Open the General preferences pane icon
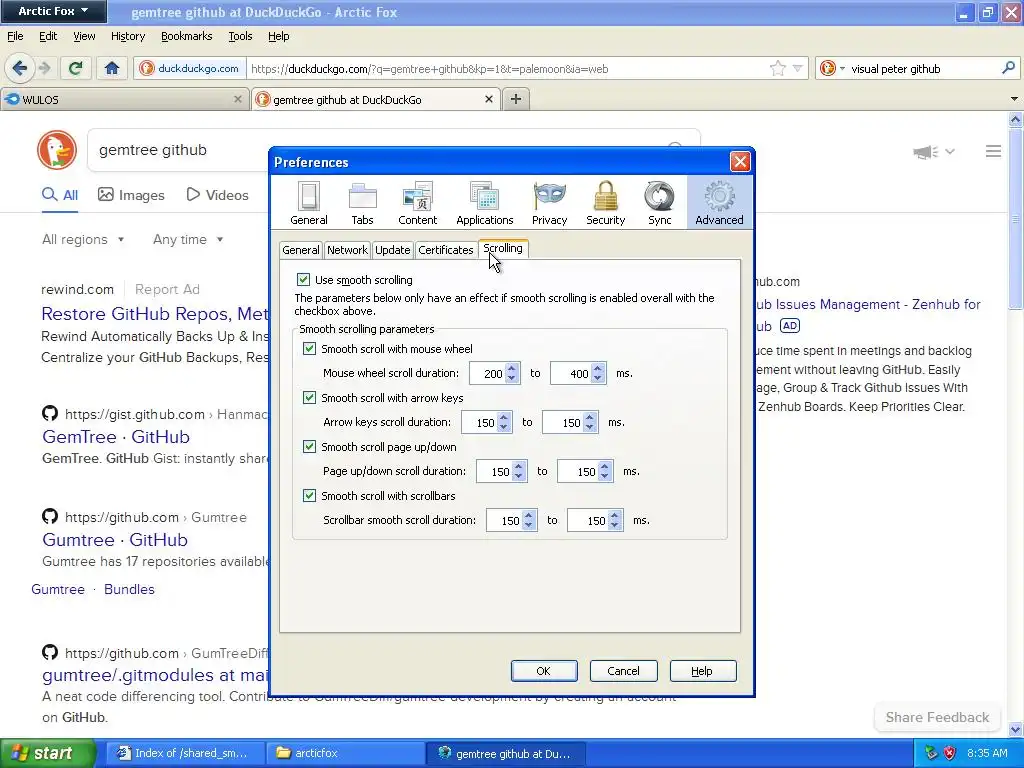 308,203
